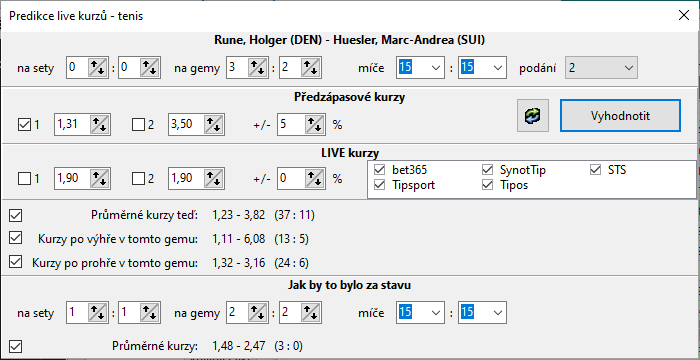Click top-row 'na gemy' spinner showing 3

[x=258, y=68]
